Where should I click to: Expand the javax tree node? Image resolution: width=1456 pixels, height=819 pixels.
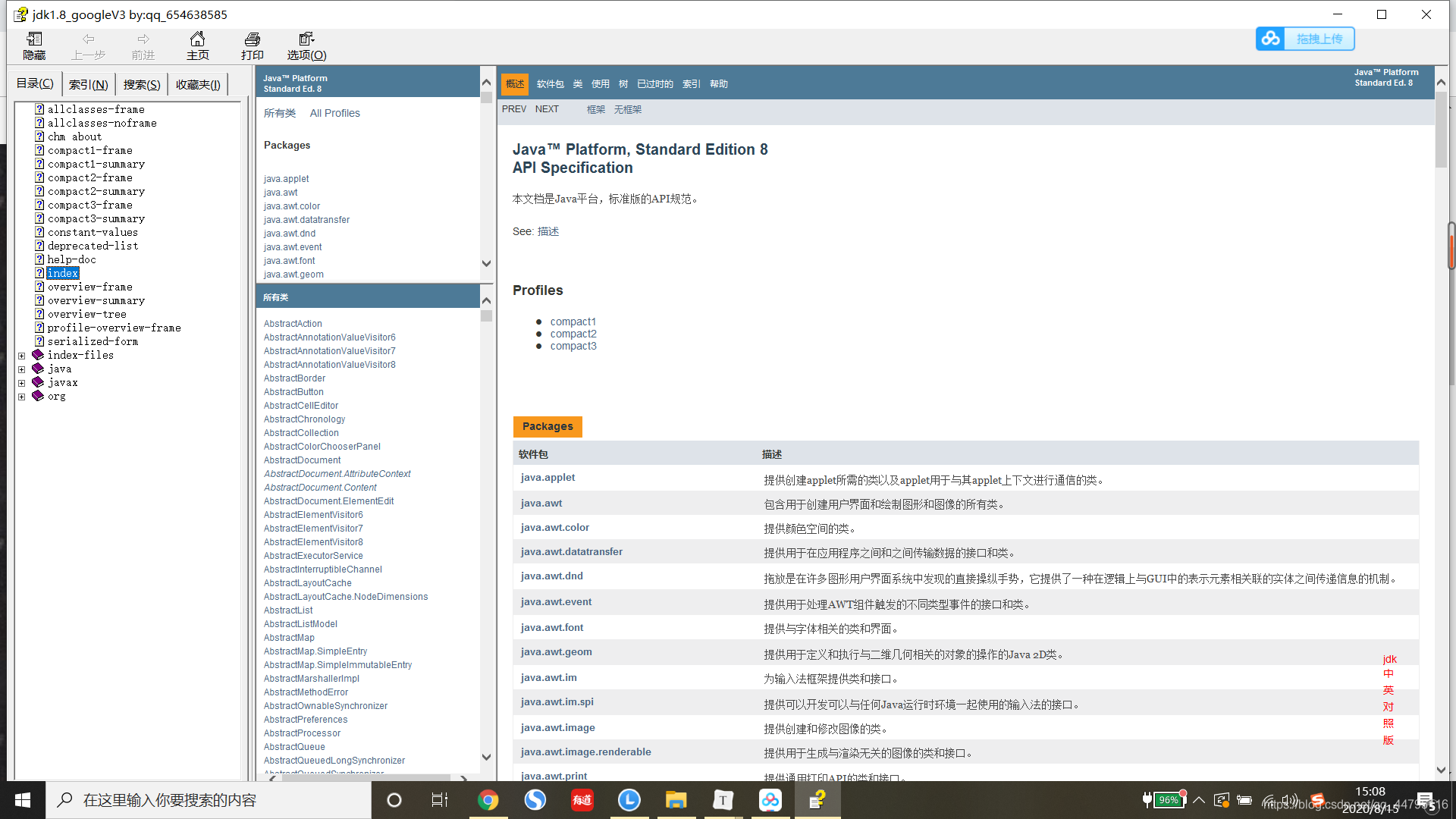[x=21, y=382]
